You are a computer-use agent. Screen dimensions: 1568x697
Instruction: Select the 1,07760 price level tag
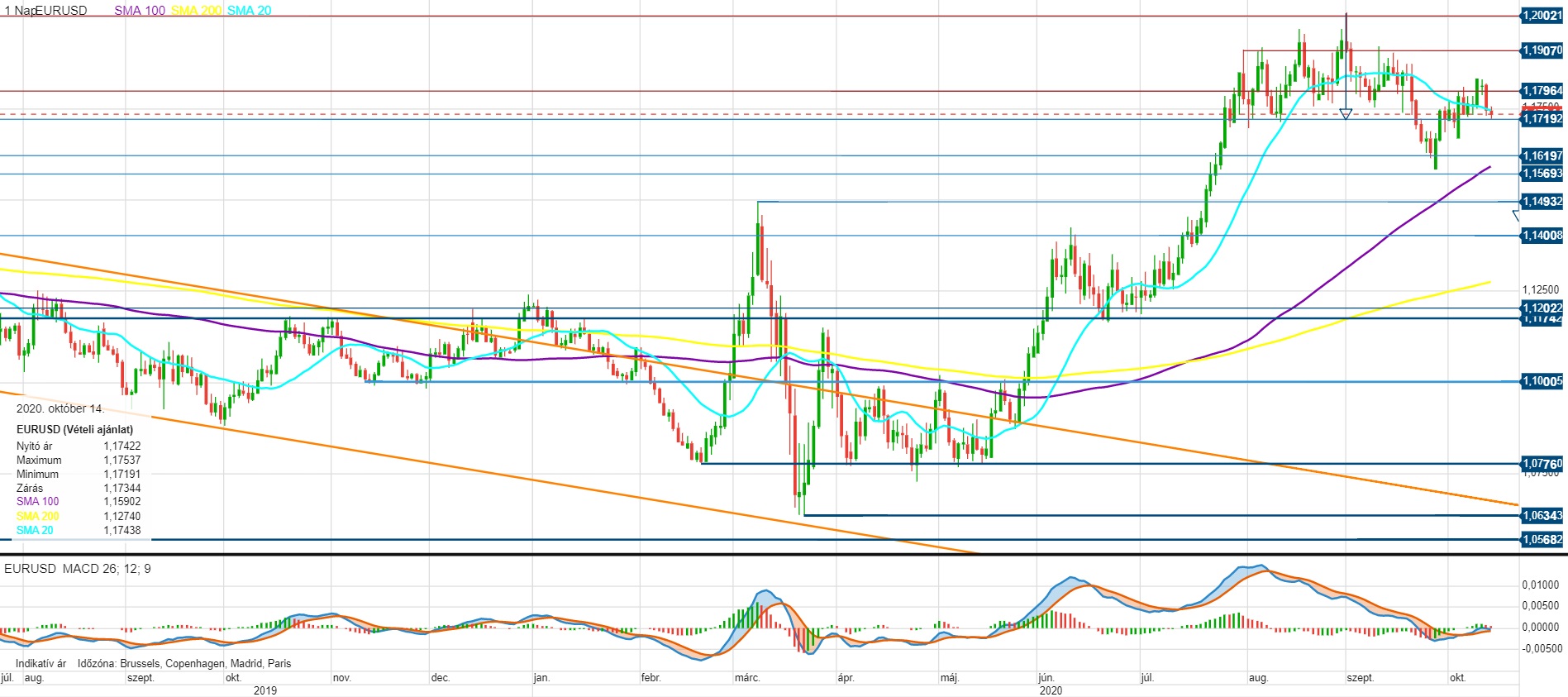click(1542, 464)
